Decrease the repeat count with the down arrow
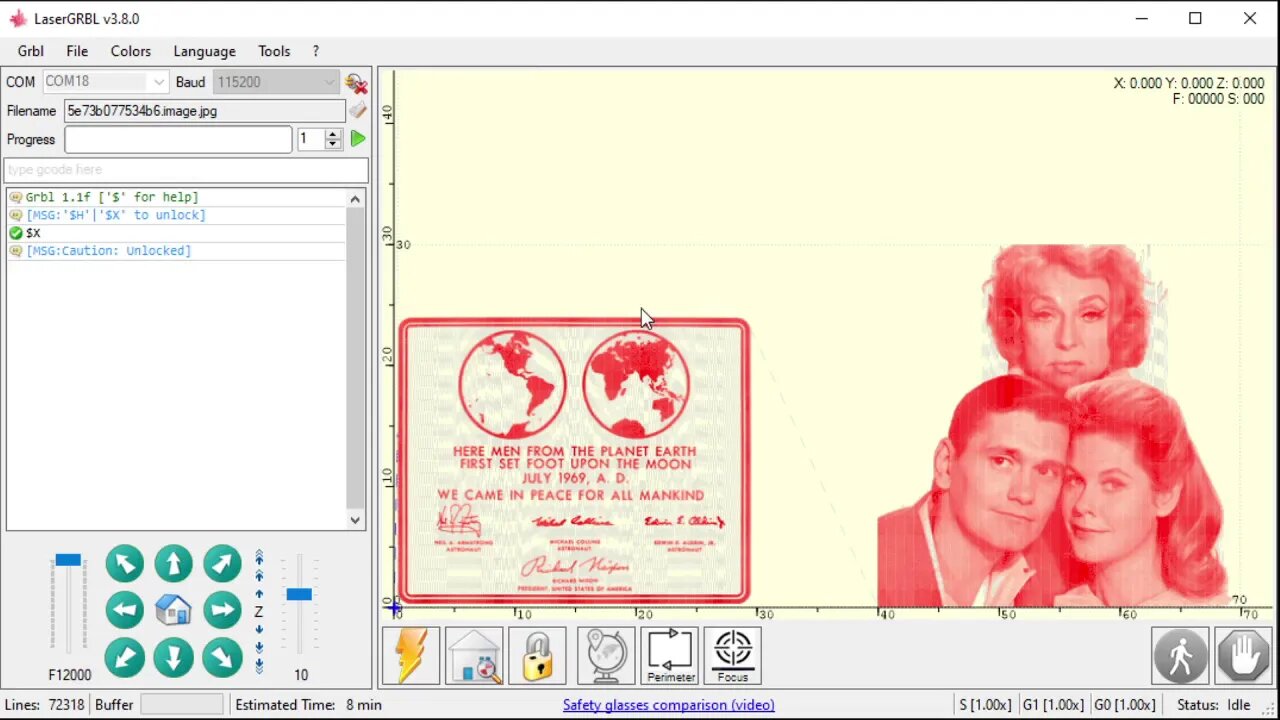The height and width of the screenshot is (720, 1280). click(333, 145)
